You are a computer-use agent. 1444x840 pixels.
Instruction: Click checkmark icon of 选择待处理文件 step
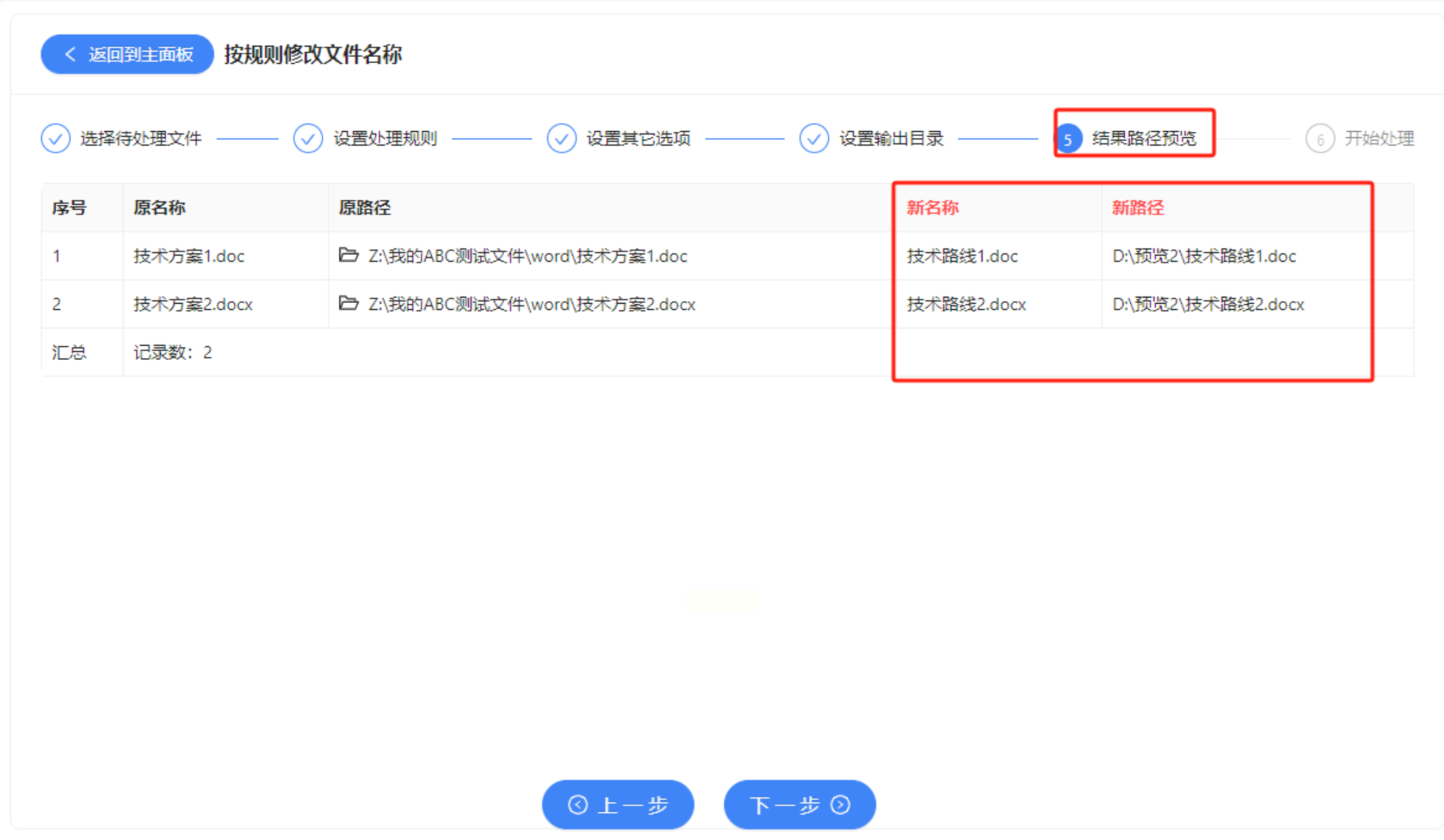click(x=55, y=138)
